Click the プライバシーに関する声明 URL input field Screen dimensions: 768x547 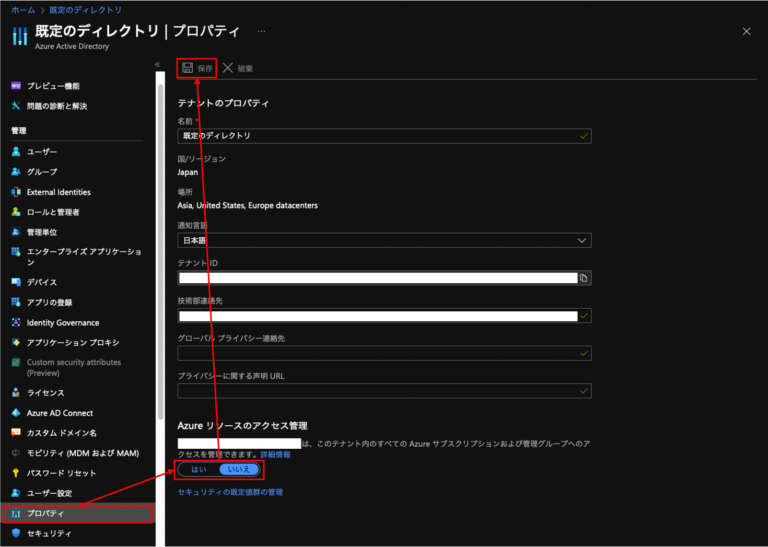[x=384, y=391]
